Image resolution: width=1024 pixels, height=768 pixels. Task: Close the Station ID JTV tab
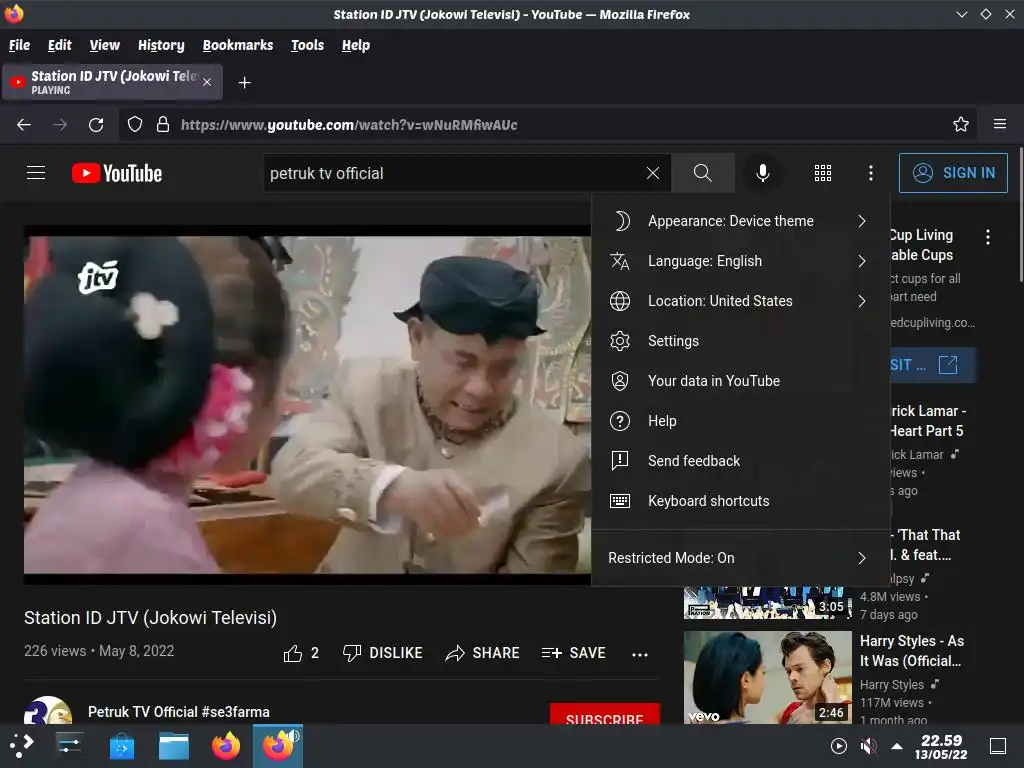coord(206,82)
